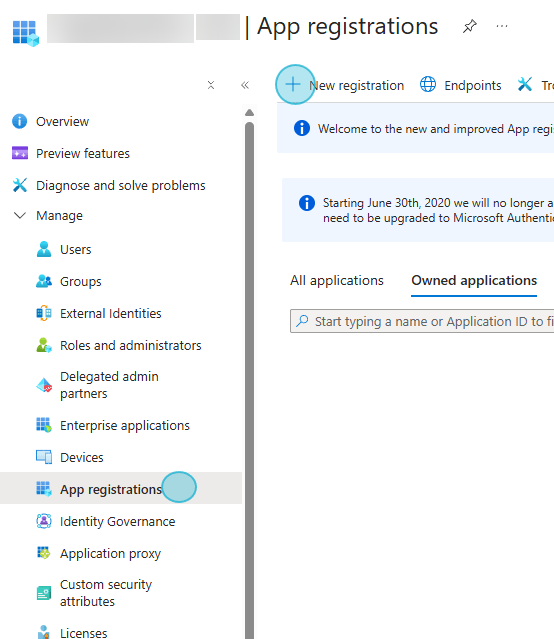Viewport: 554px width, 639px height.
Task: Click the magnifier icon in search box
Action: 302,321
